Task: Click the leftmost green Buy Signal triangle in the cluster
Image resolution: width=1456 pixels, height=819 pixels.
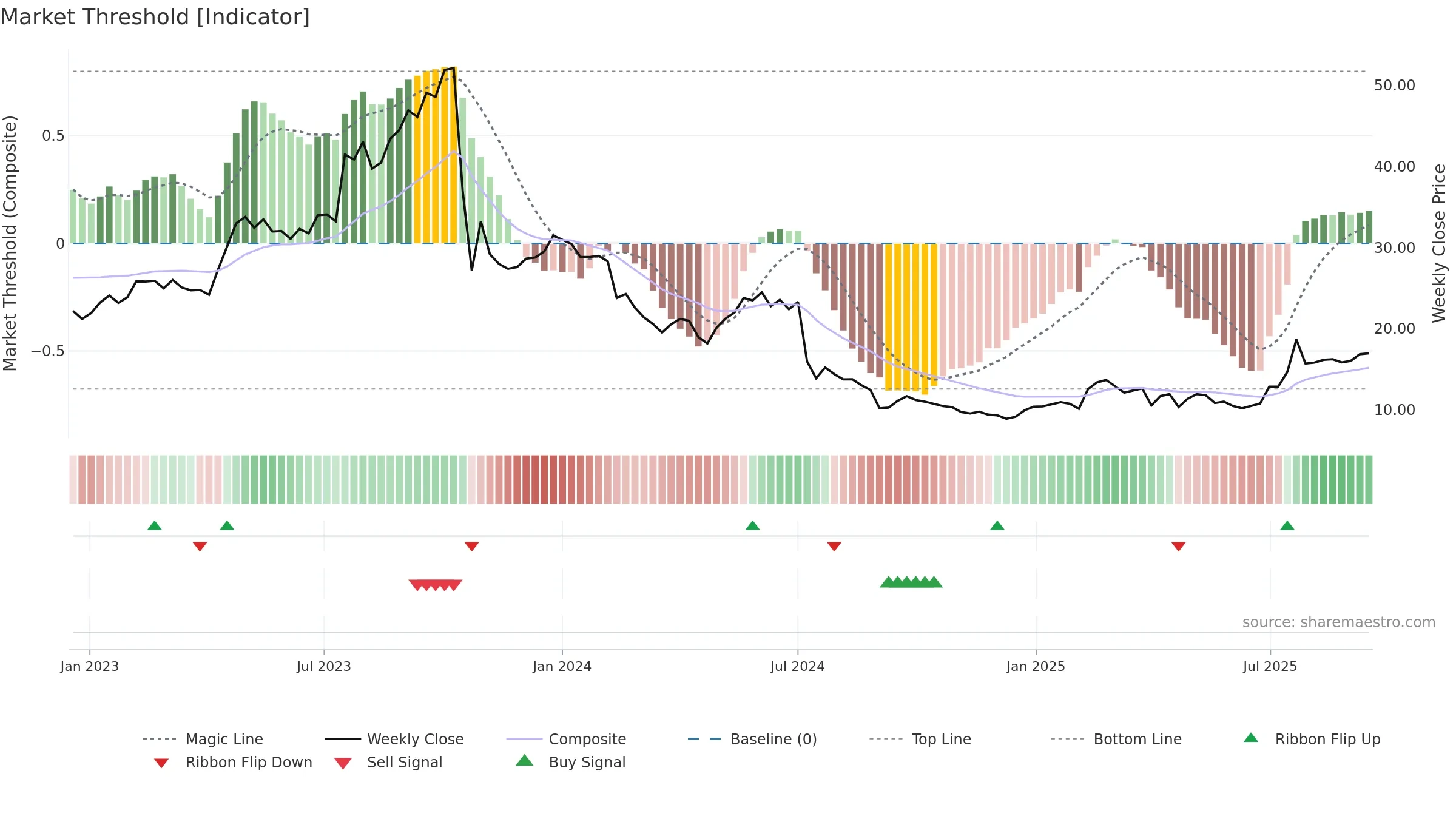Action: (888, 582)
